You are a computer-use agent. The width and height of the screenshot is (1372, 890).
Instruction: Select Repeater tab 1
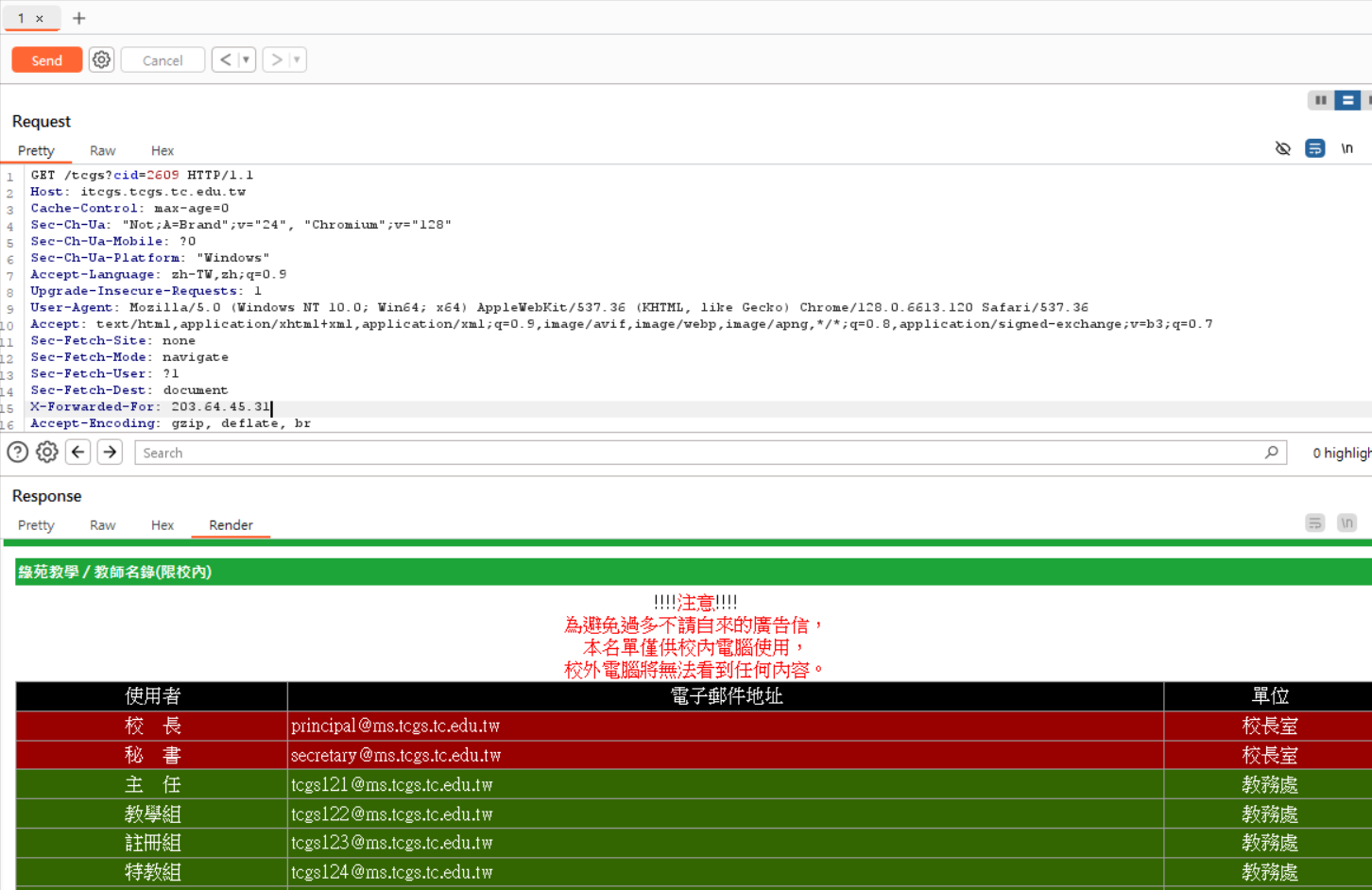pyautogui.click(x=21, y=18)
